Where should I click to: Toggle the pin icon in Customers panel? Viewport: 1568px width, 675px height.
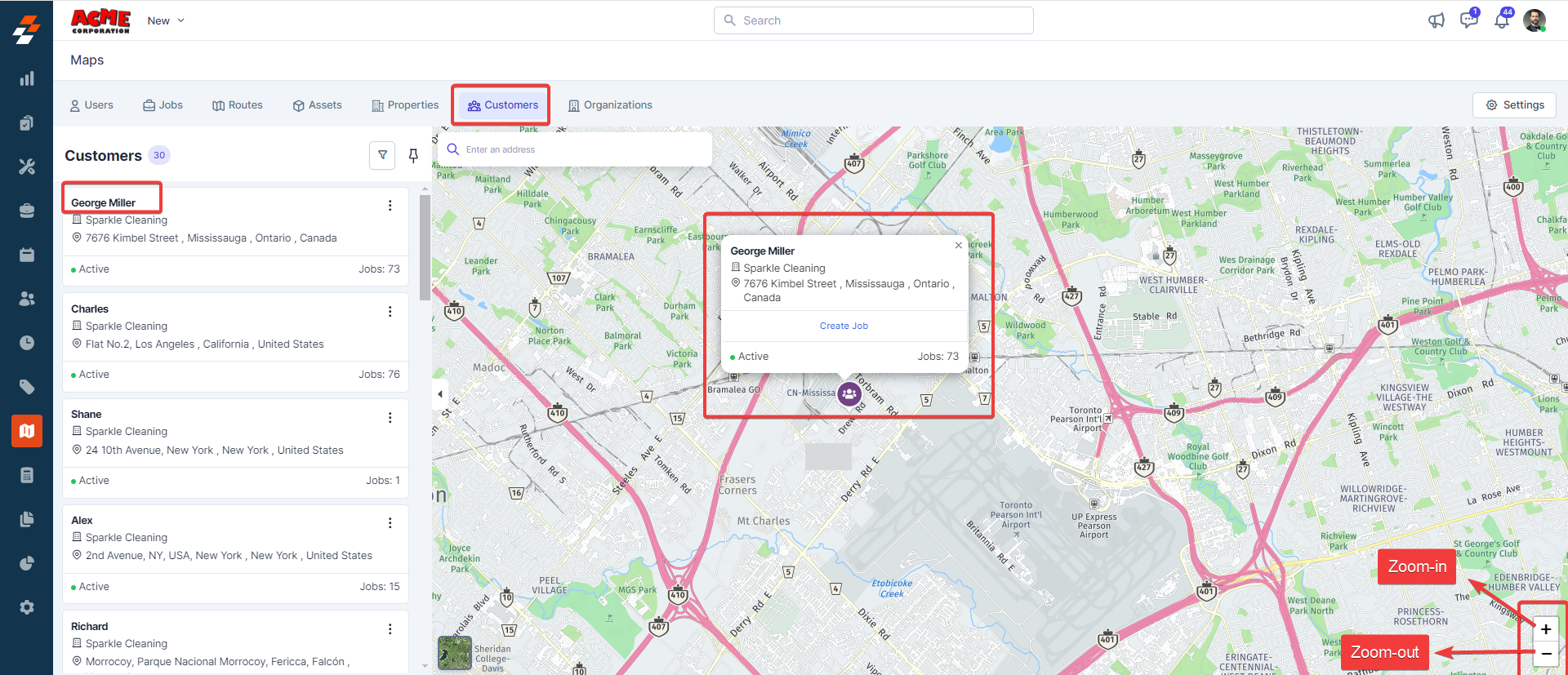point(413,155)
